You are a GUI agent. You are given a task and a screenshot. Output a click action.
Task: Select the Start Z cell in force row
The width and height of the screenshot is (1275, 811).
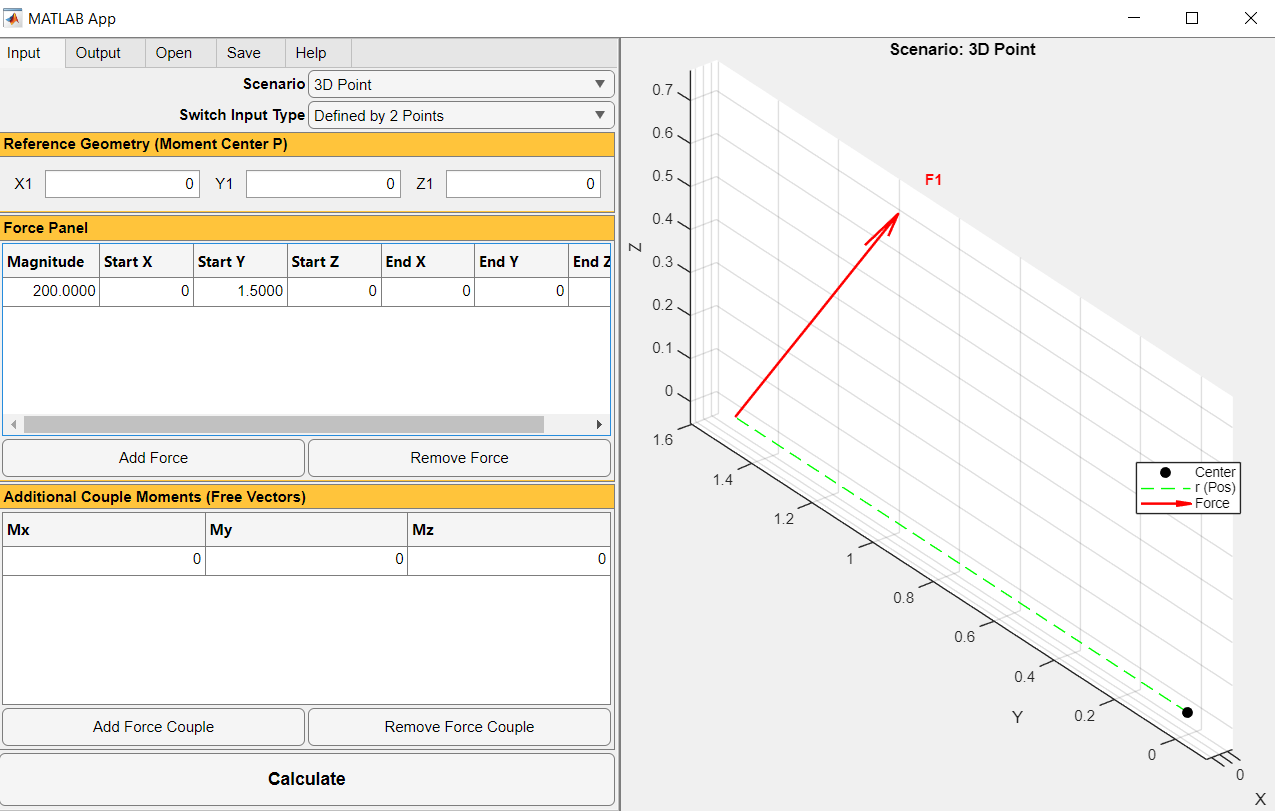334,291
